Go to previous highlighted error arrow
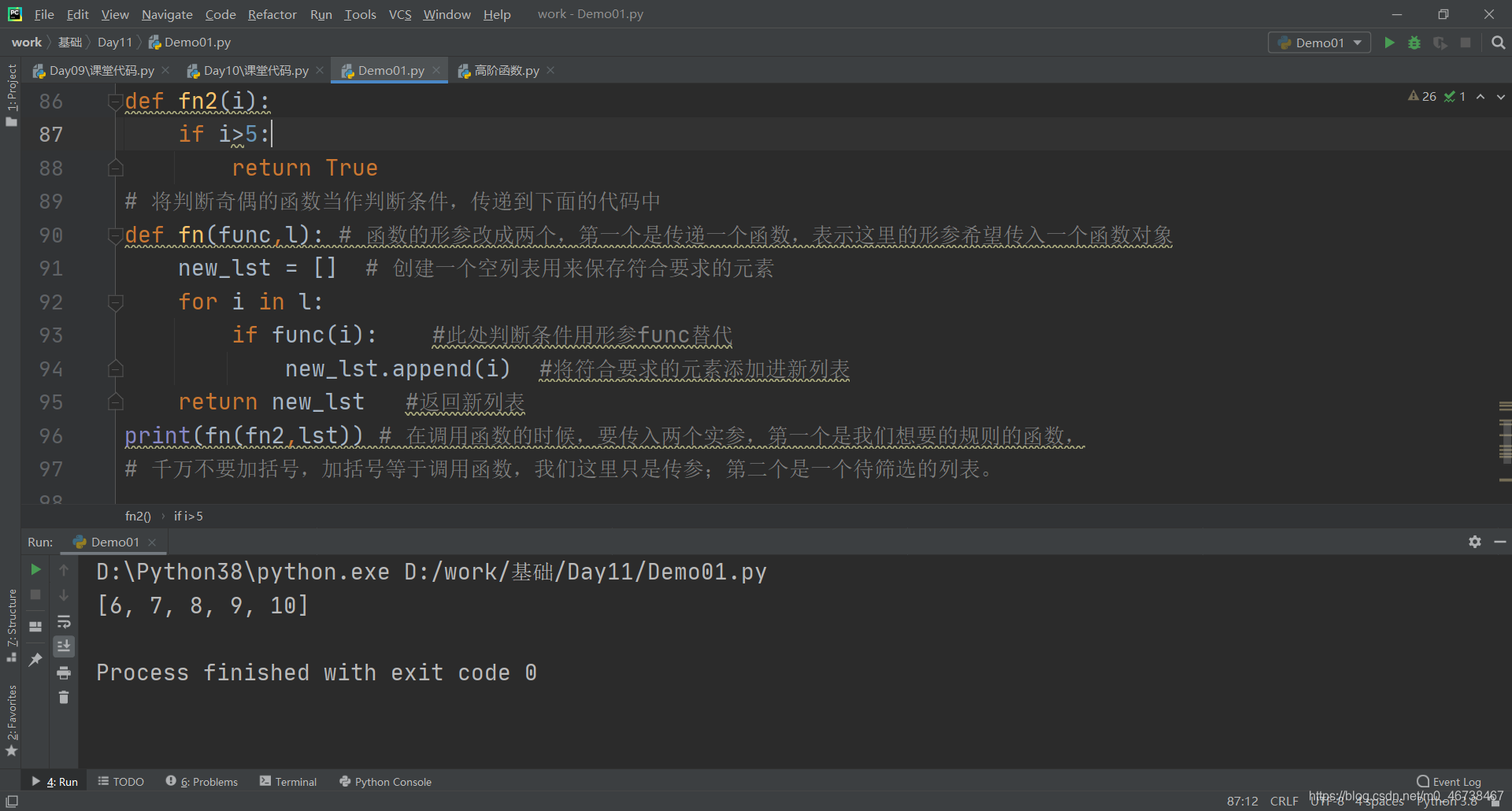 1480,97
